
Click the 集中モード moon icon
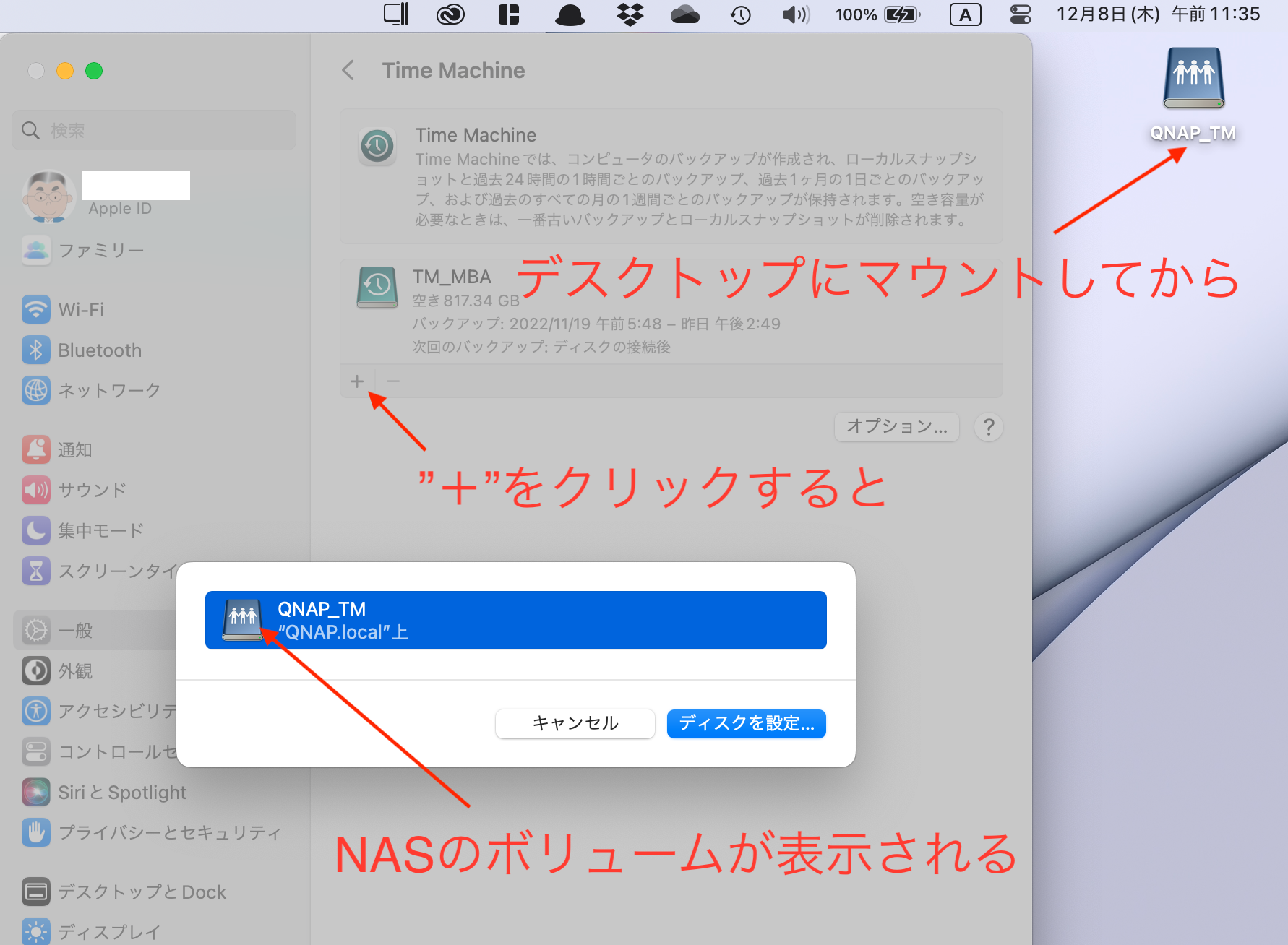click(x=36, y=531)
